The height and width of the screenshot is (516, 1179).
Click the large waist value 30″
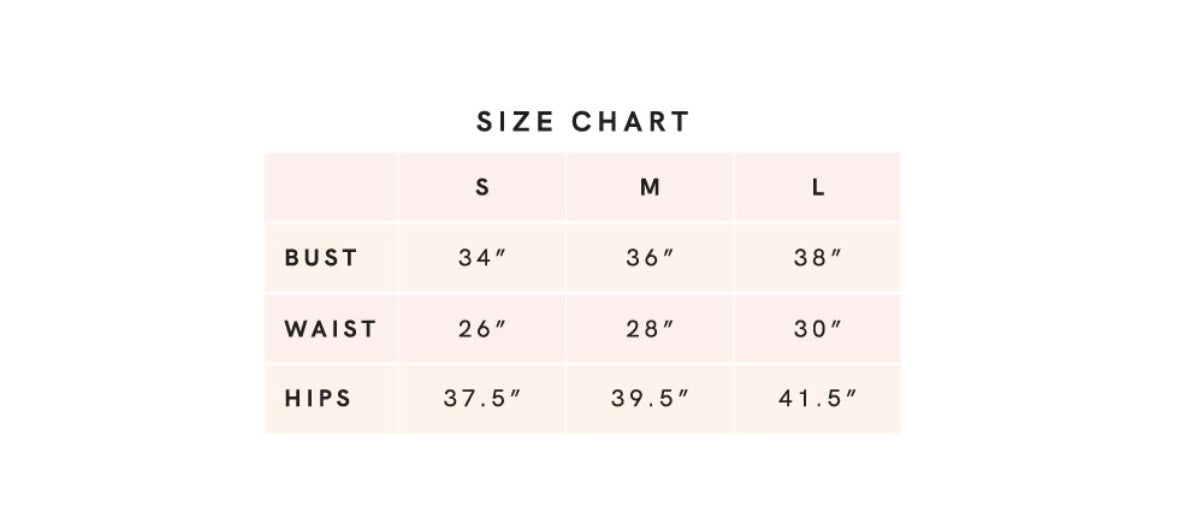click(818, 329)
